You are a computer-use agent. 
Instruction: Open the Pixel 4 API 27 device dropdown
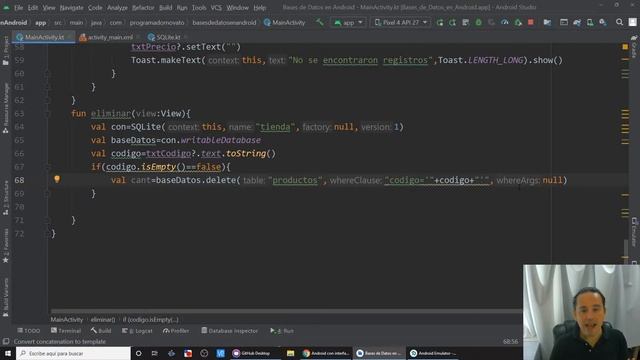[401, 22]
